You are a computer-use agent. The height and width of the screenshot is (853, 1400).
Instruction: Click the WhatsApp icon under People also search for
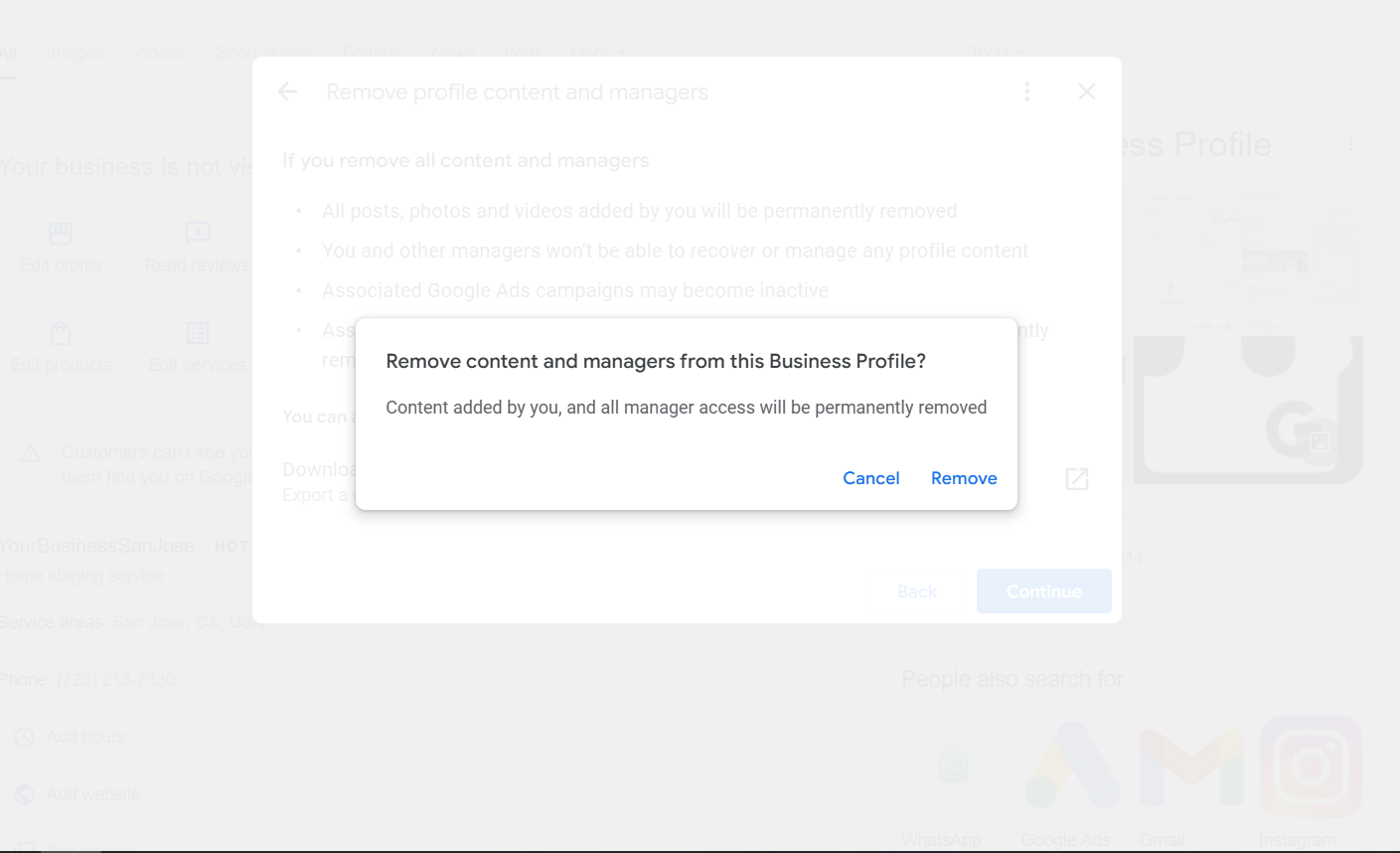pos(953,767)
